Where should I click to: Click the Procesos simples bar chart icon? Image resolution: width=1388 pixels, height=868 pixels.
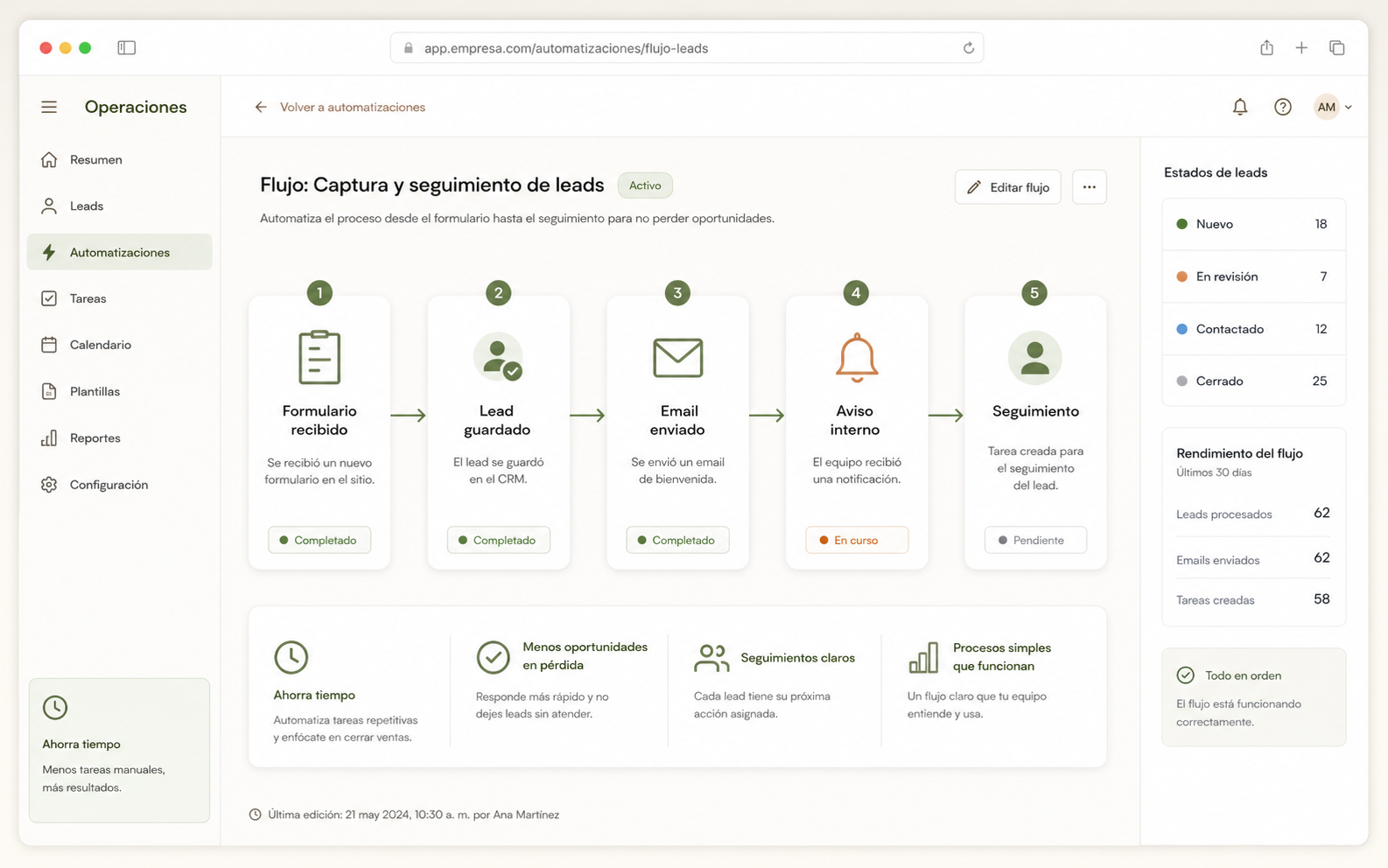(924, 657)
